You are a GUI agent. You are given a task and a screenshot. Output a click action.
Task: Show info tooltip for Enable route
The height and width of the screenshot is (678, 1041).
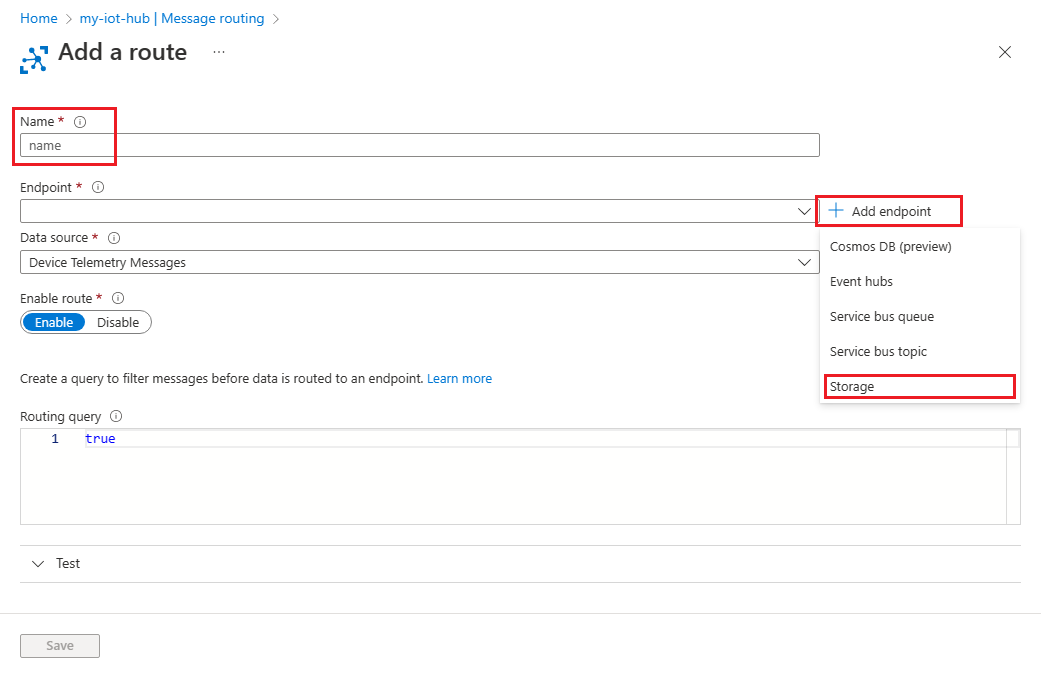point(118,298)
